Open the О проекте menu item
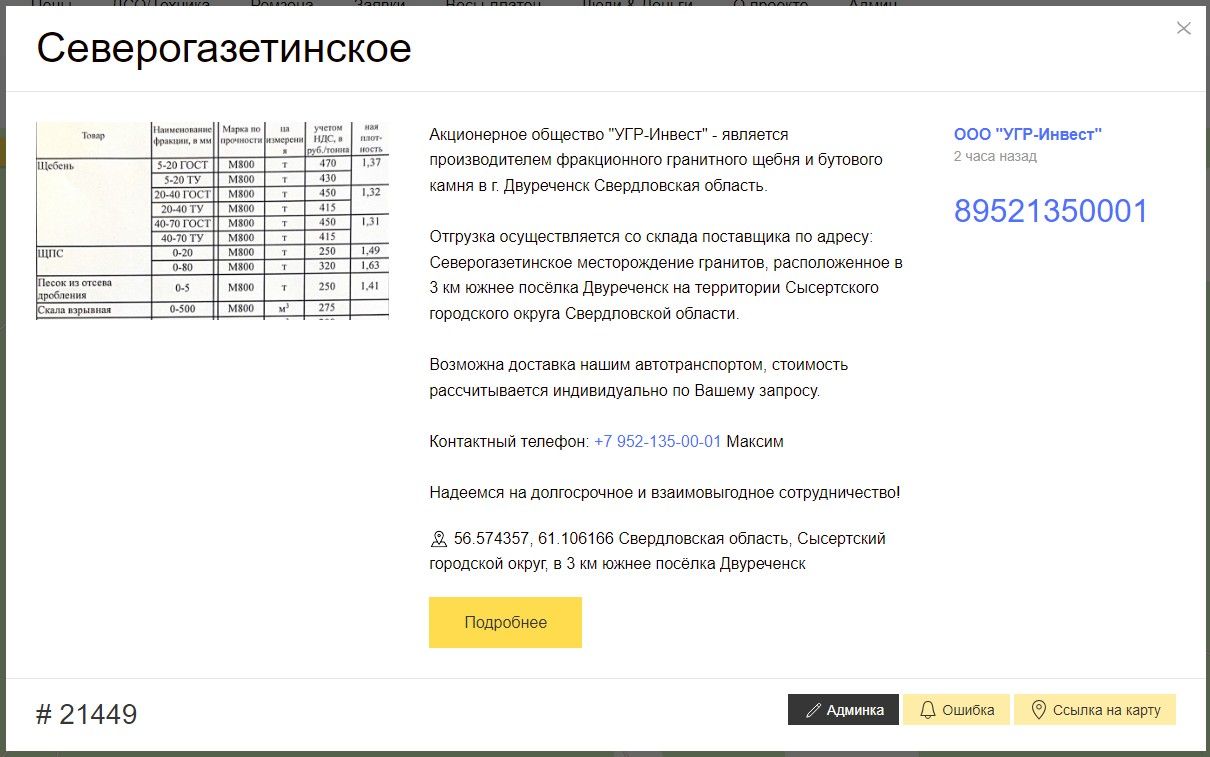1210x757 pixels. 770,4
